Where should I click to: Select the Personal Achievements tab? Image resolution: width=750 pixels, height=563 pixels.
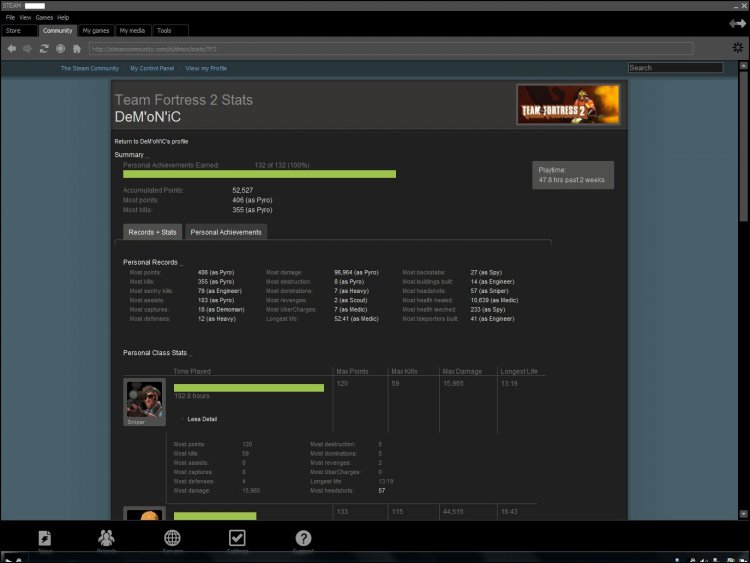click(226, 232)
